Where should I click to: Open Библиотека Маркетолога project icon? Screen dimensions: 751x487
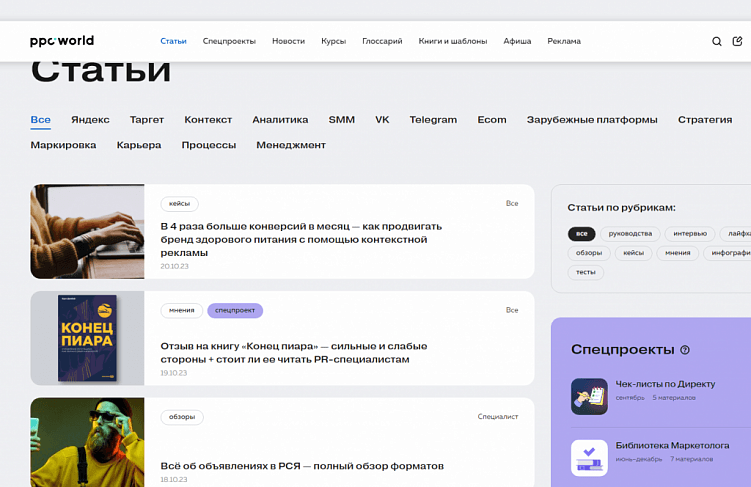pyautogui.click(x=589, y=458)
